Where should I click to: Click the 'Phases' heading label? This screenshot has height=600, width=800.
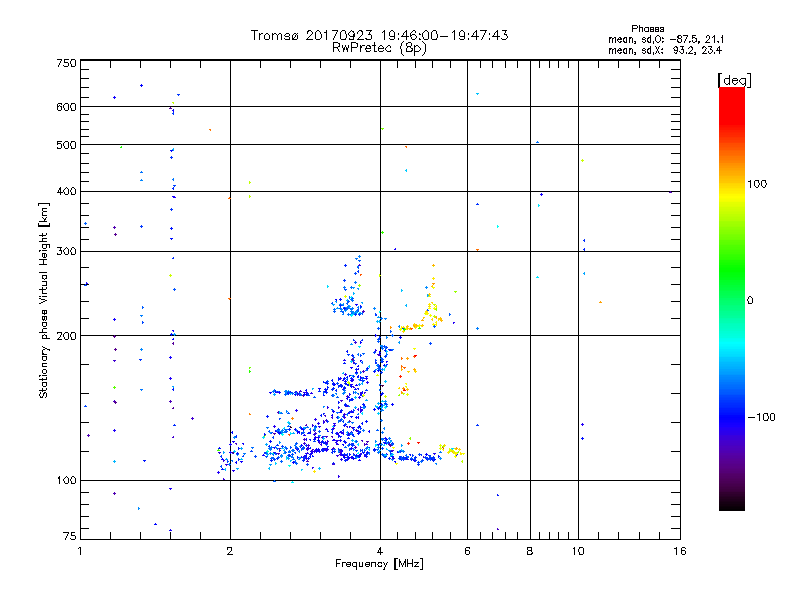coord(647,29)
